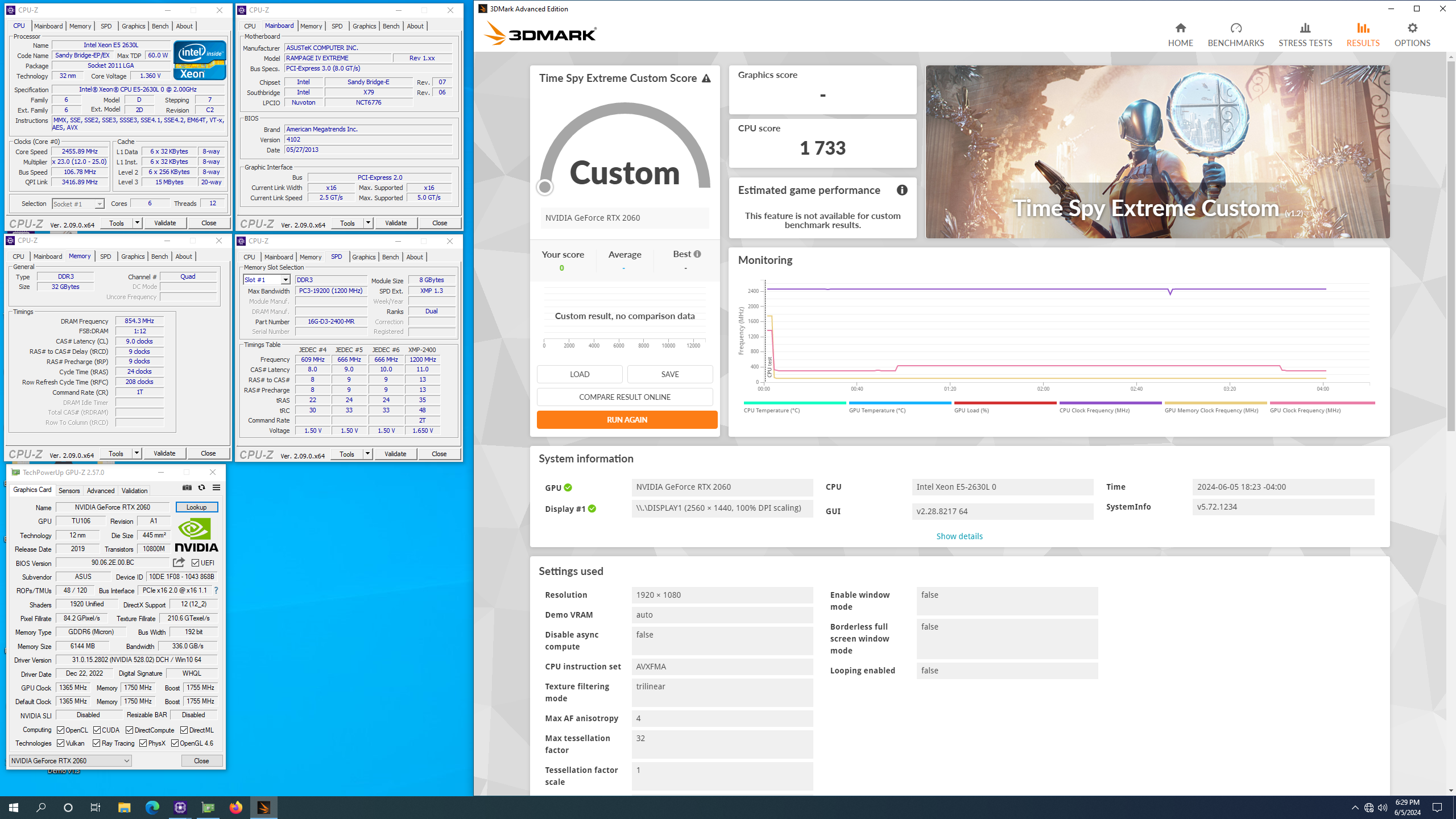Open the Sensors tab in GPU-Z

point(69,491)
